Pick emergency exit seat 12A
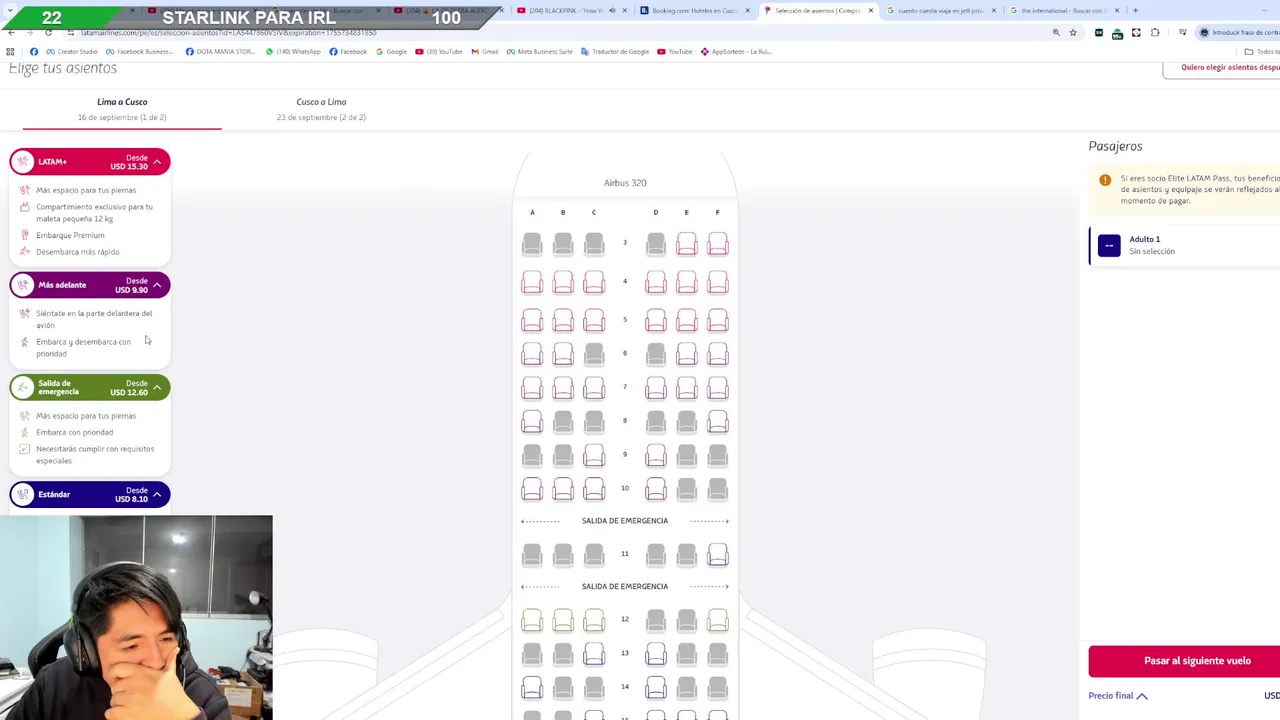Image resolution: width=1280 pixels, height=720 pixels. 532,621
